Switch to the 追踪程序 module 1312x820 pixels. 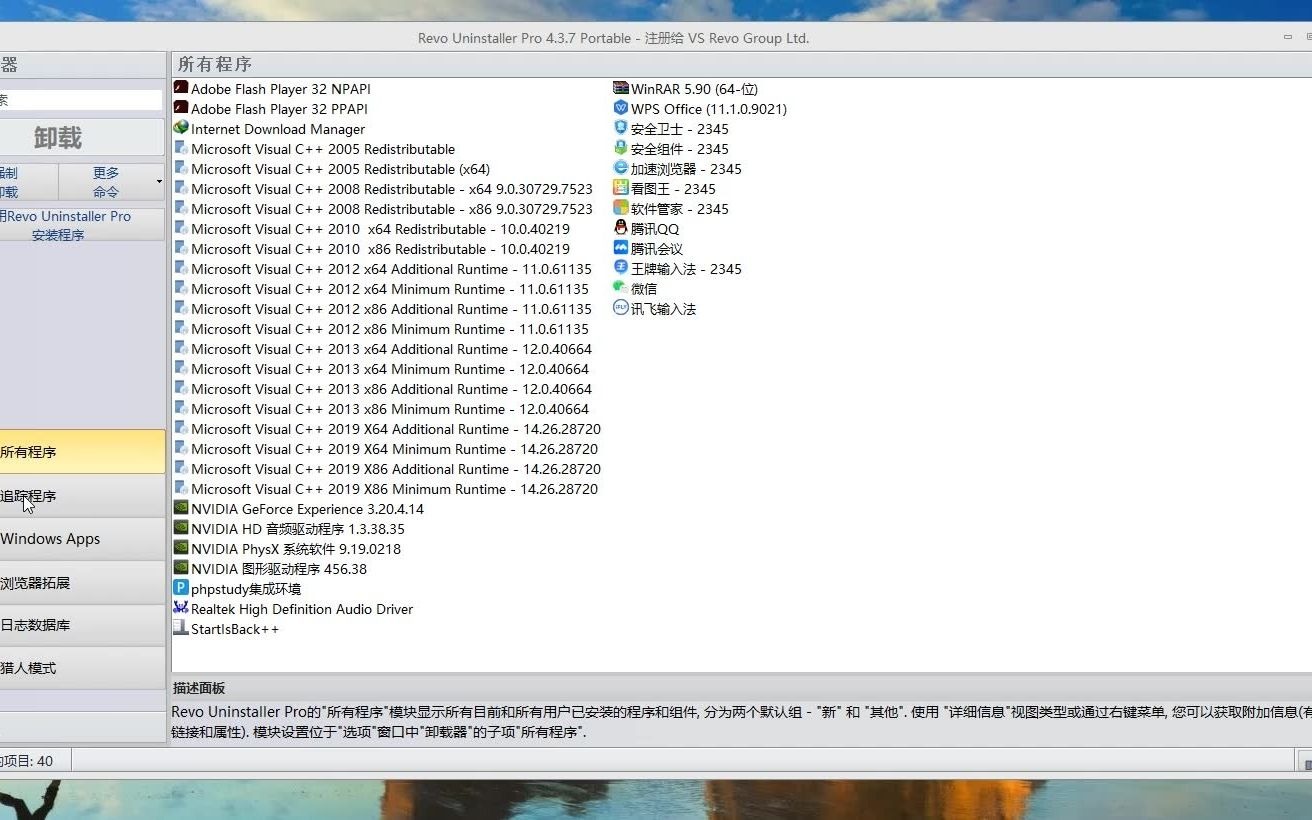(82, 496)
